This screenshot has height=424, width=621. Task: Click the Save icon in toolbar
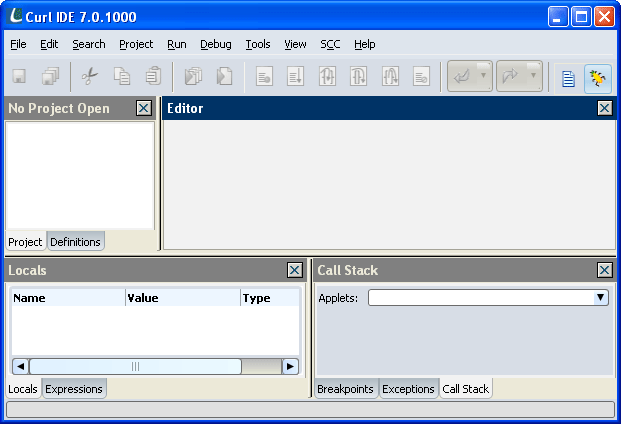tap(19, 77)
